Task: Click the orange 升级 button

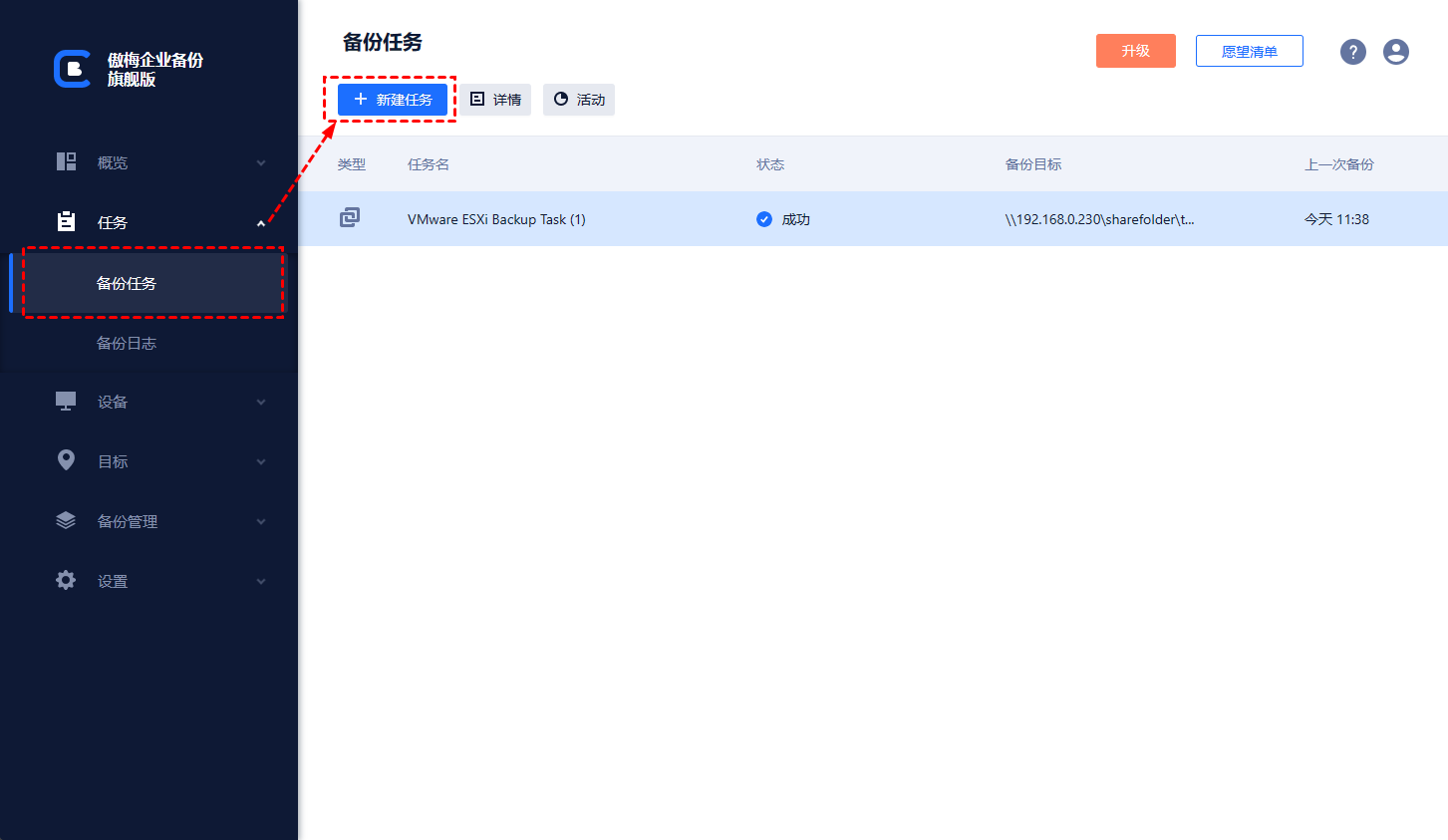Action: [1135, 50]
